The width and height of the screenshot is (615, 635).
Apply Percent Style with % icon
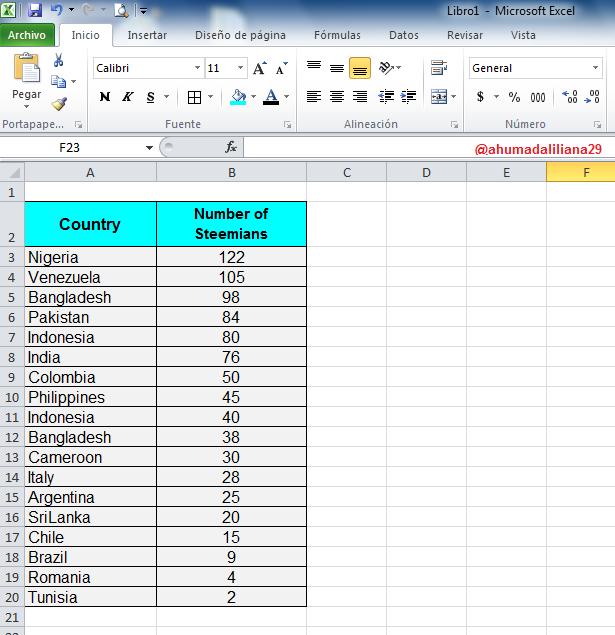point(514,97)
